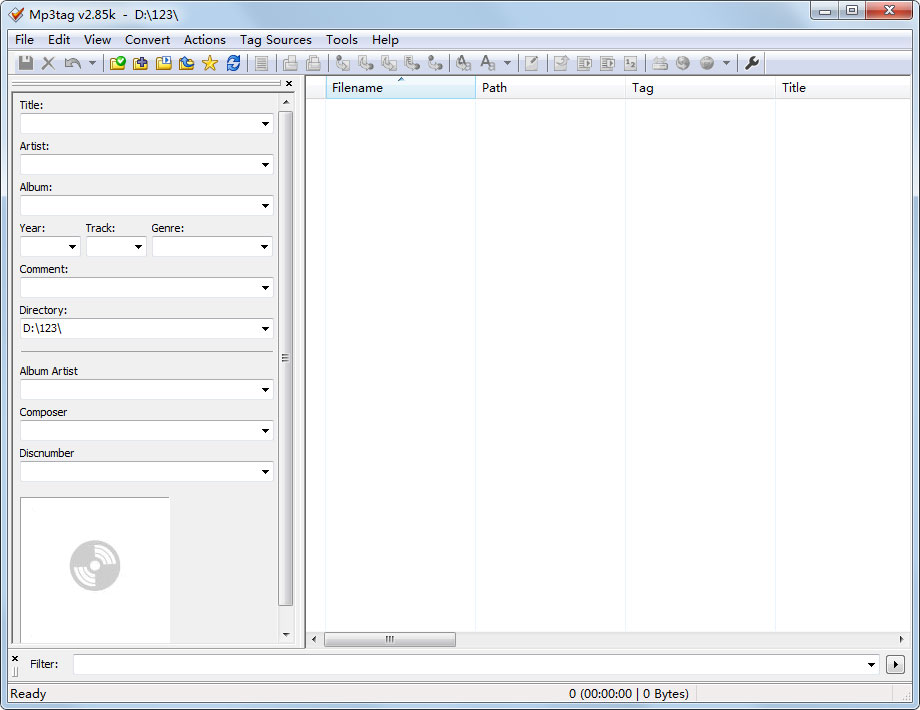
Task: Open the Convert menu
Action: click(147, 40)
